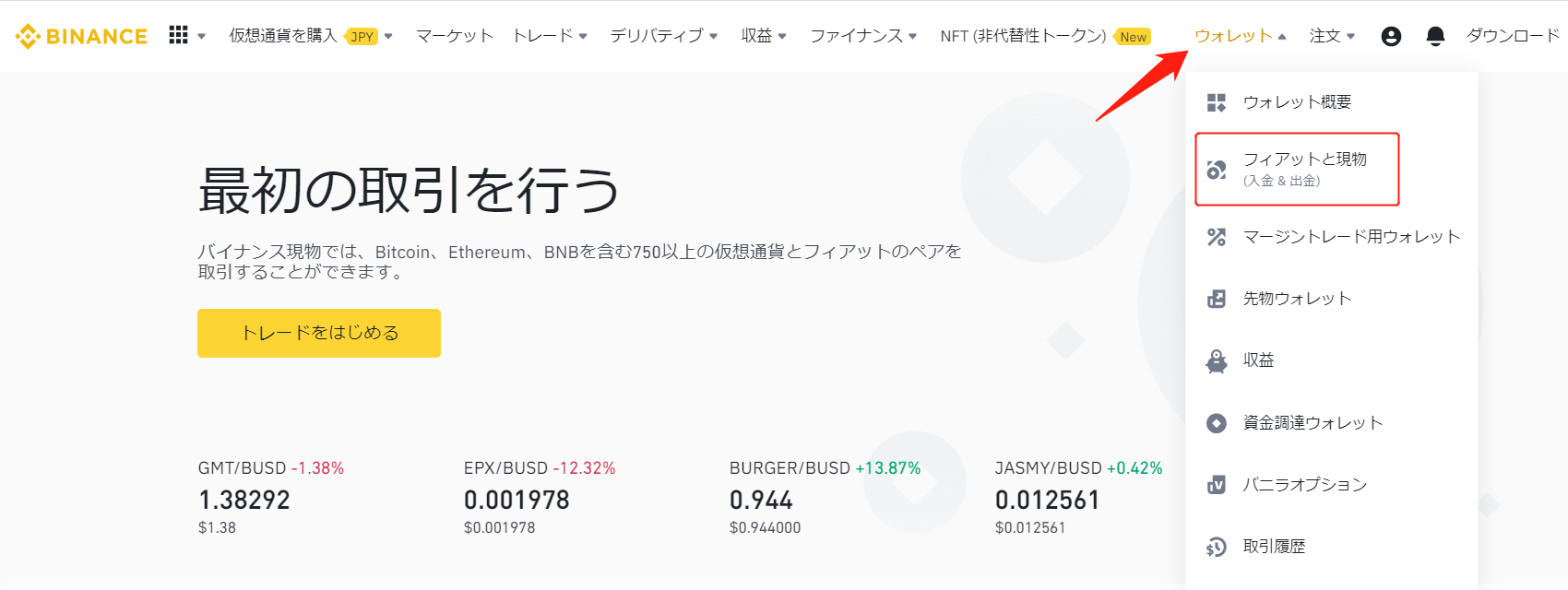
Task: Click the 最初の取引を行う heading
Action: pyautogui.click(x=409, y=190)
